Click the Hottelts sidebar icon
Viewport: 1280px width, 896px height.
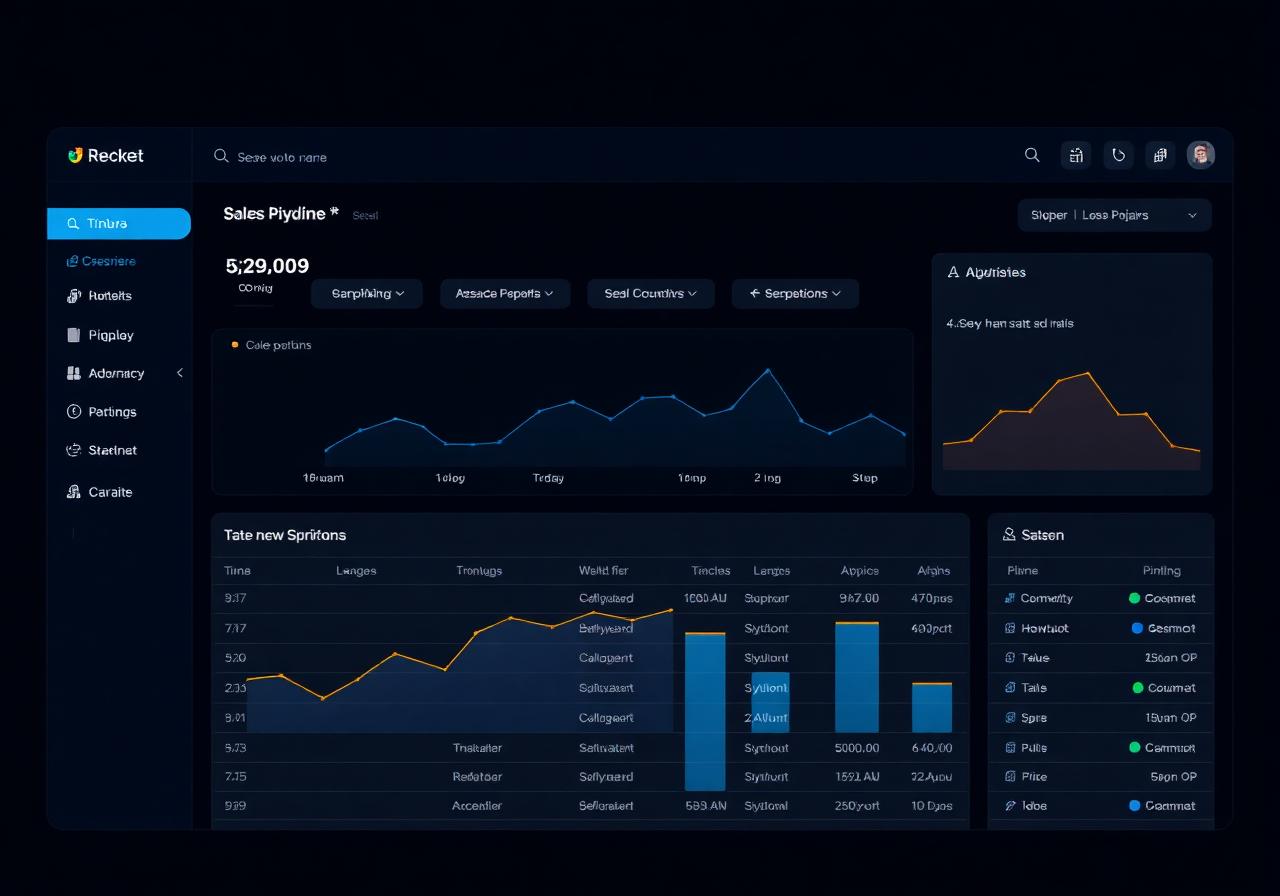pyautogui.click(x=73, y=296)
